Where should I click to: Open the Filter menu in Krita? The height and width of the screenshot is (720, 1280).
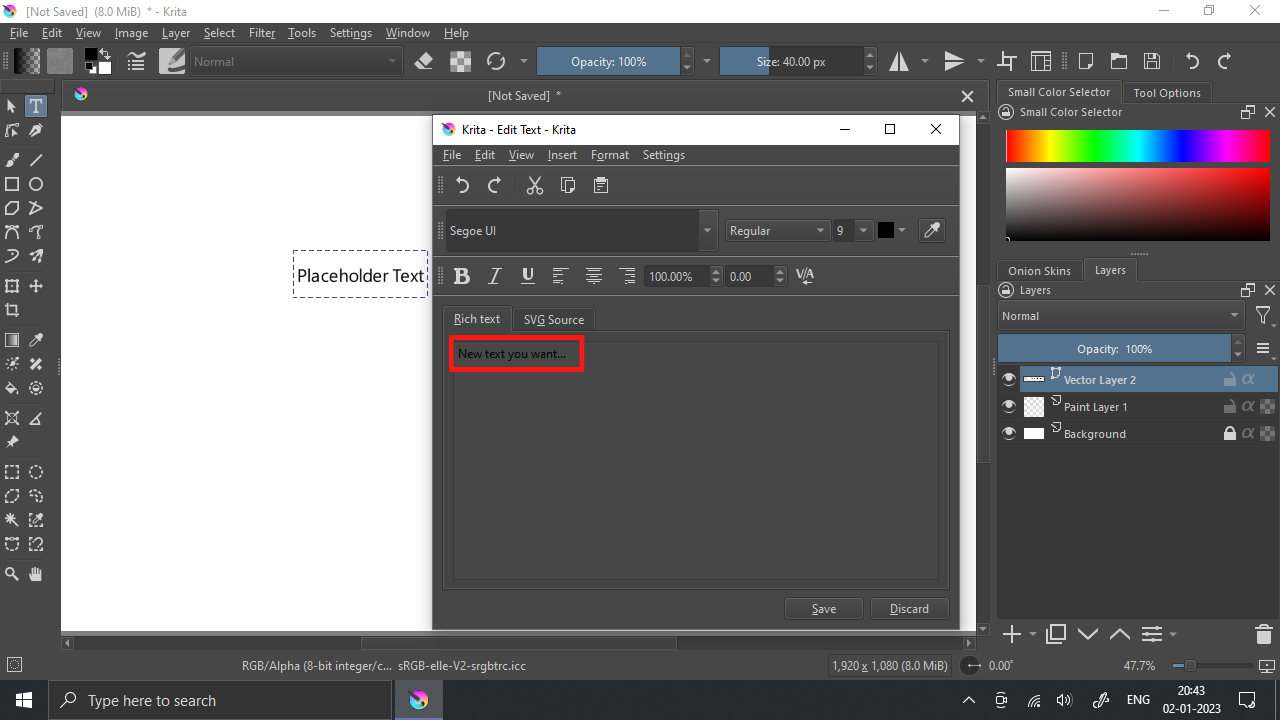[262, 33]
